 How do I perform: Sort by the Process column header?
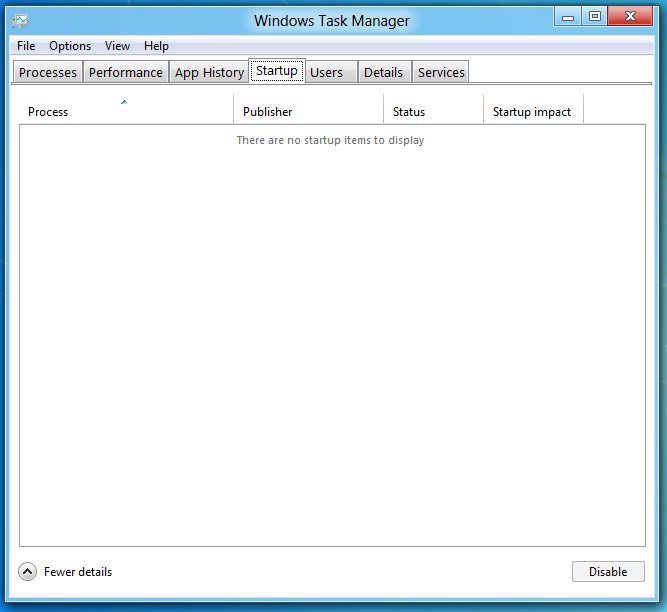(126, 109)
